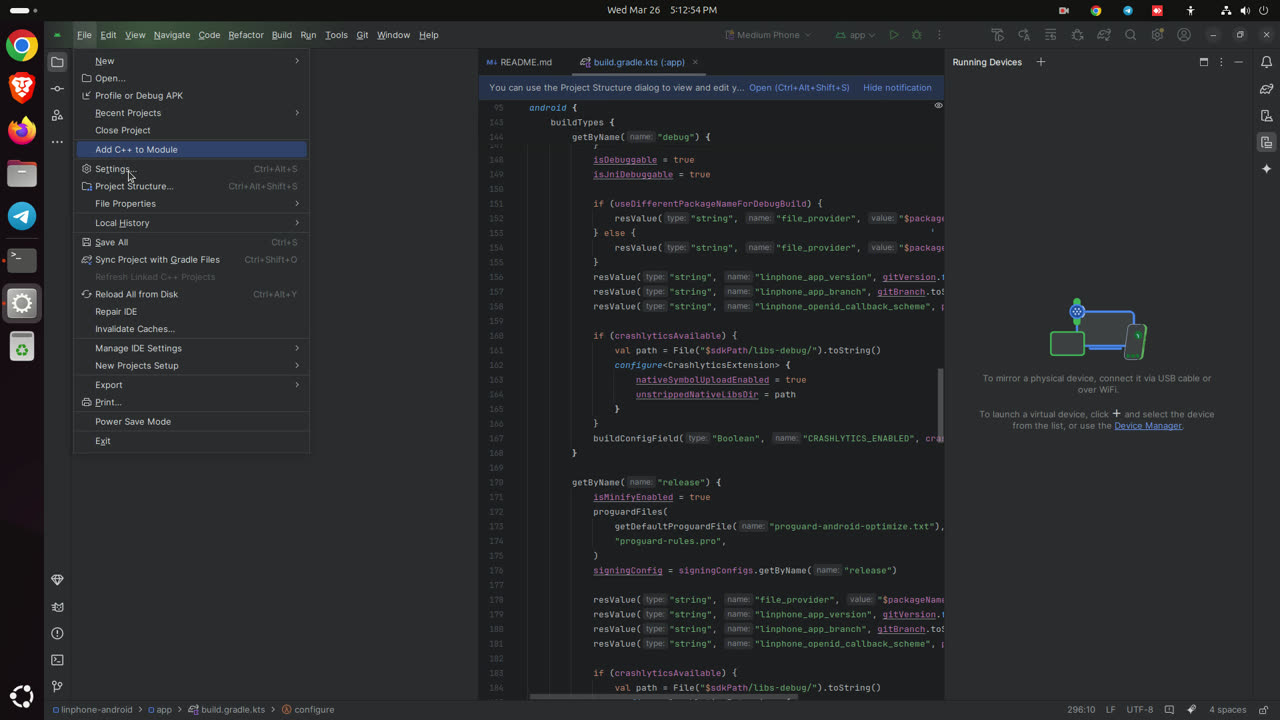Viewport: 1280px width, 720px height.
Task: Open Device Manager icon on right strip
Action: (x=1266, y=116)
